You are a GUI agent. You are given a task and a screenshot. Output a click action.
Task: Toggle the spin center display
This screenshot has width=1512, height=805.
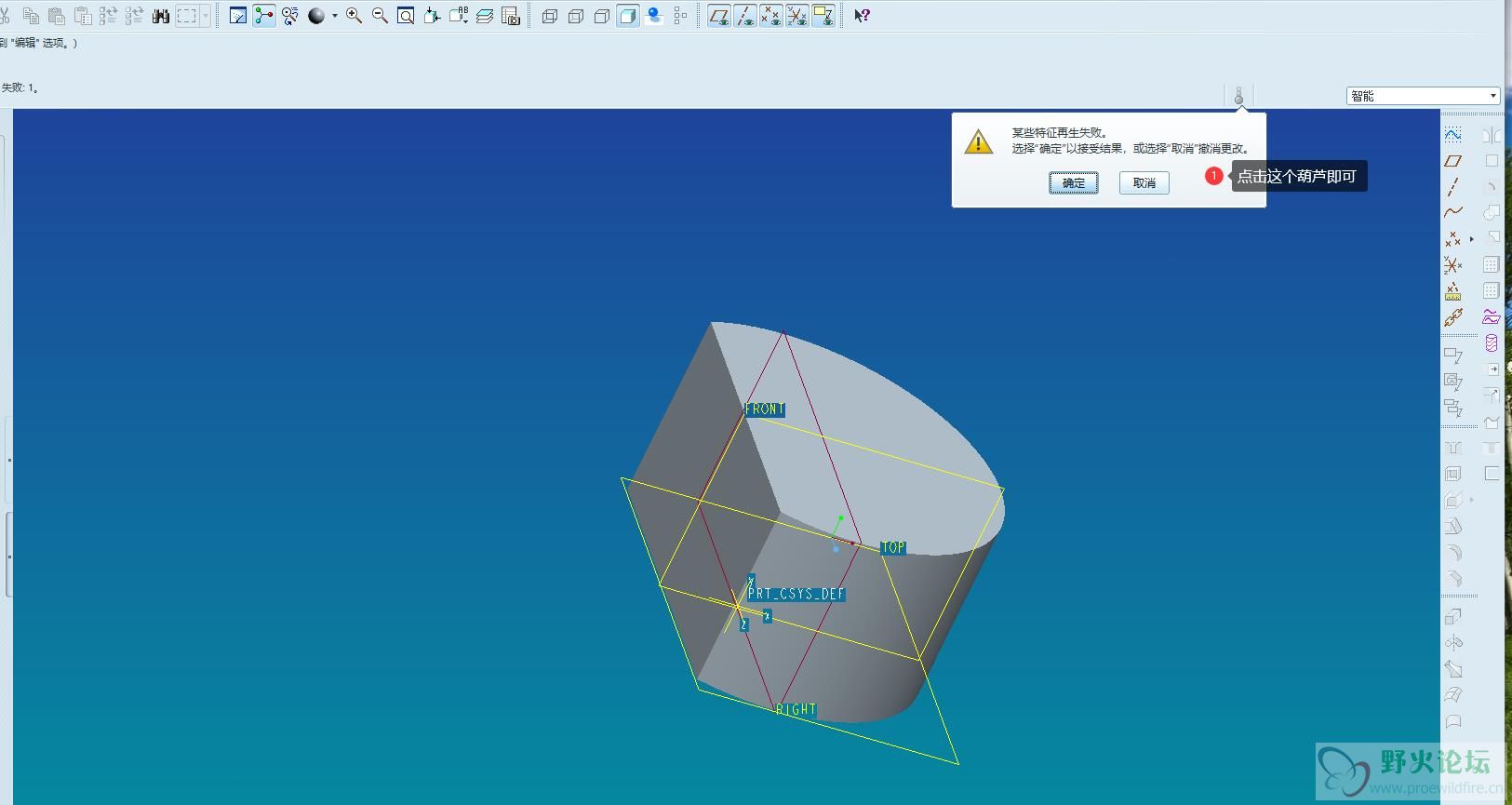pos(264,16)
